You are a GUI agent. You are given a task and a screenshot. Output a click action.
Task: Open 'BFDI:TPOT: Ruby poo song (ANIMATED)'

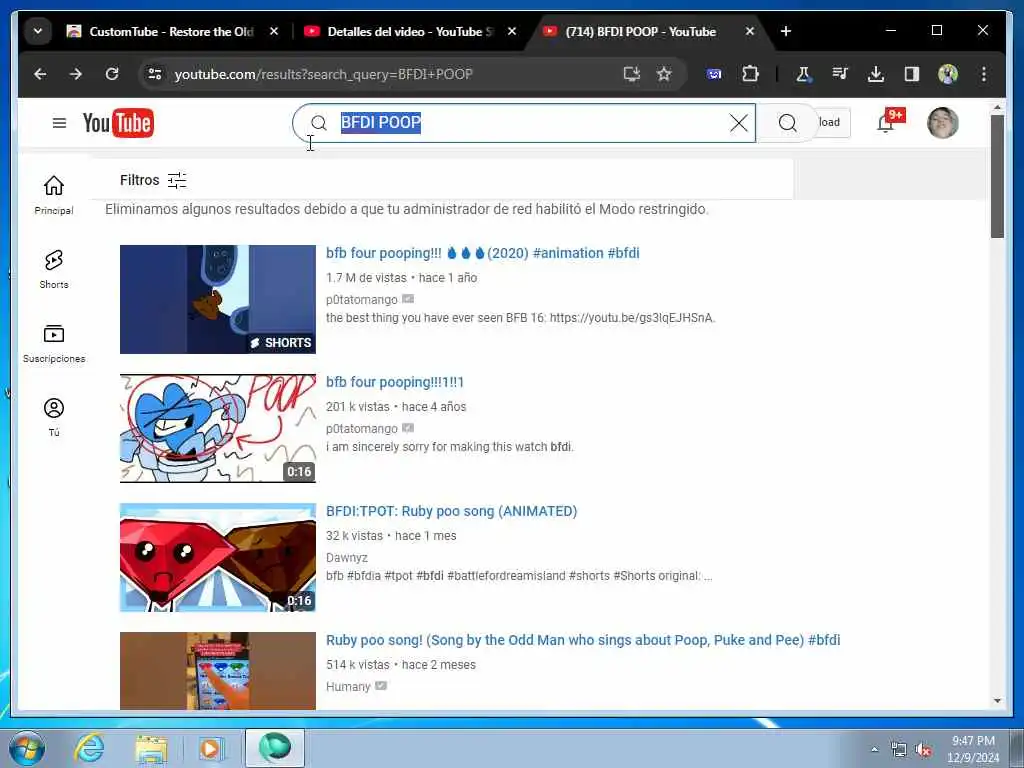pyautogui.click(x=451, y=511)
